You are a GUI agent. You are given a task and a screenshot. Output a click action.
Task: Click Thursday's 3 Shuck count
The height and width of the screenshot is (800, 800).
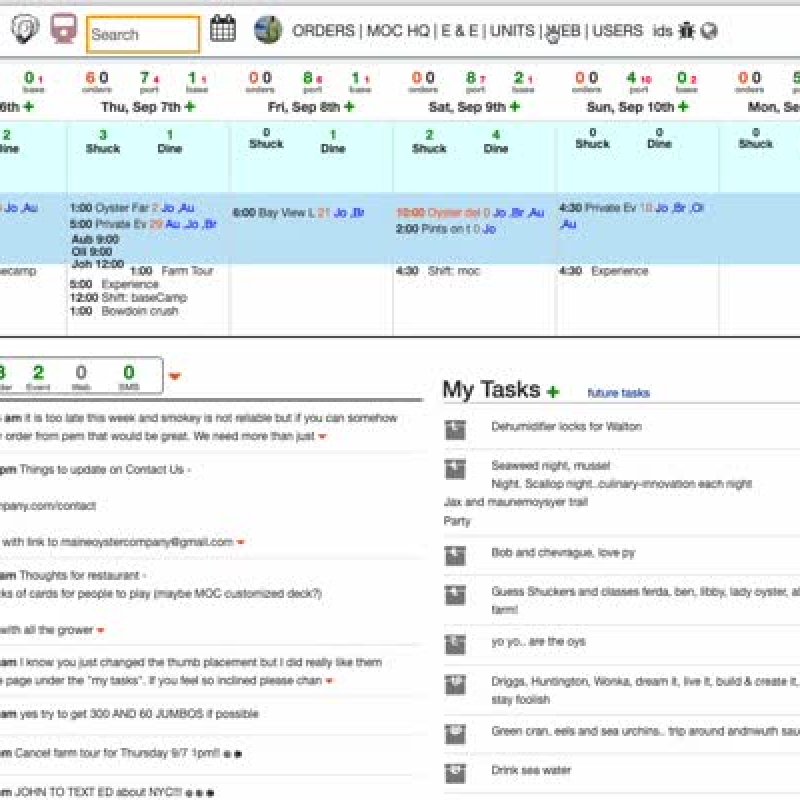(x=103, y=141)
